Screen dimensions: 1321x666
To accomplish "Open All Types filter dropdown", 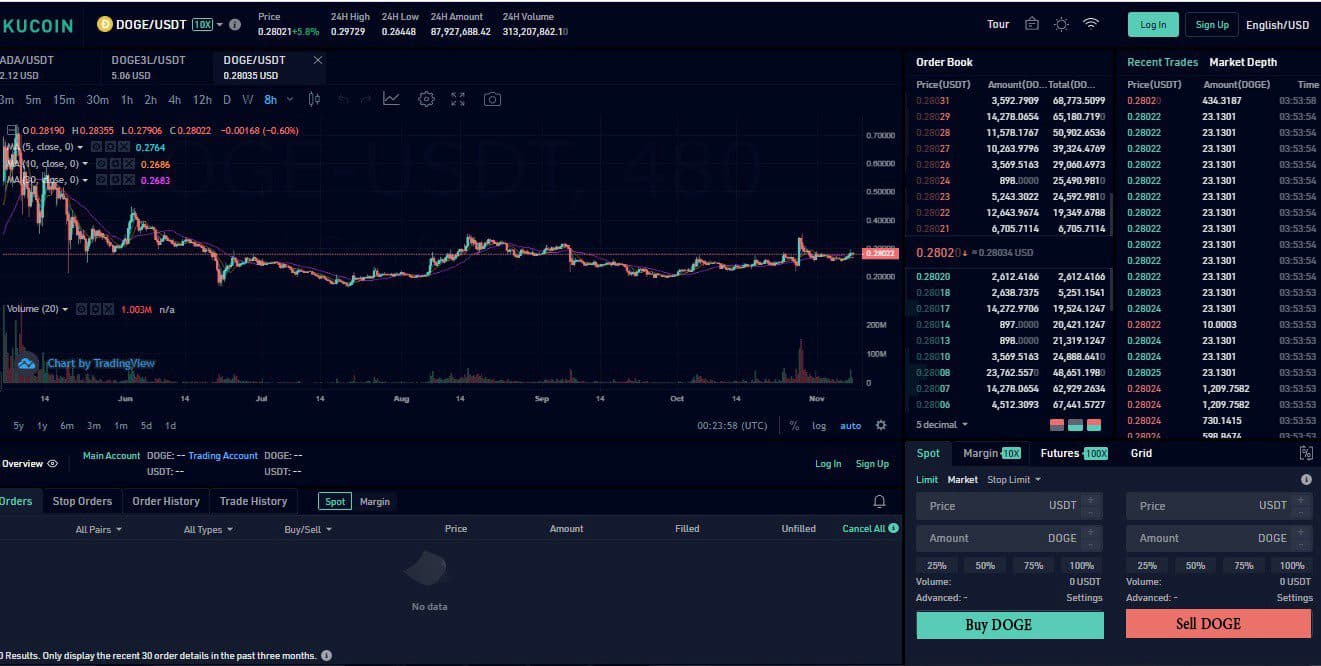I will [x=208, y=529].
